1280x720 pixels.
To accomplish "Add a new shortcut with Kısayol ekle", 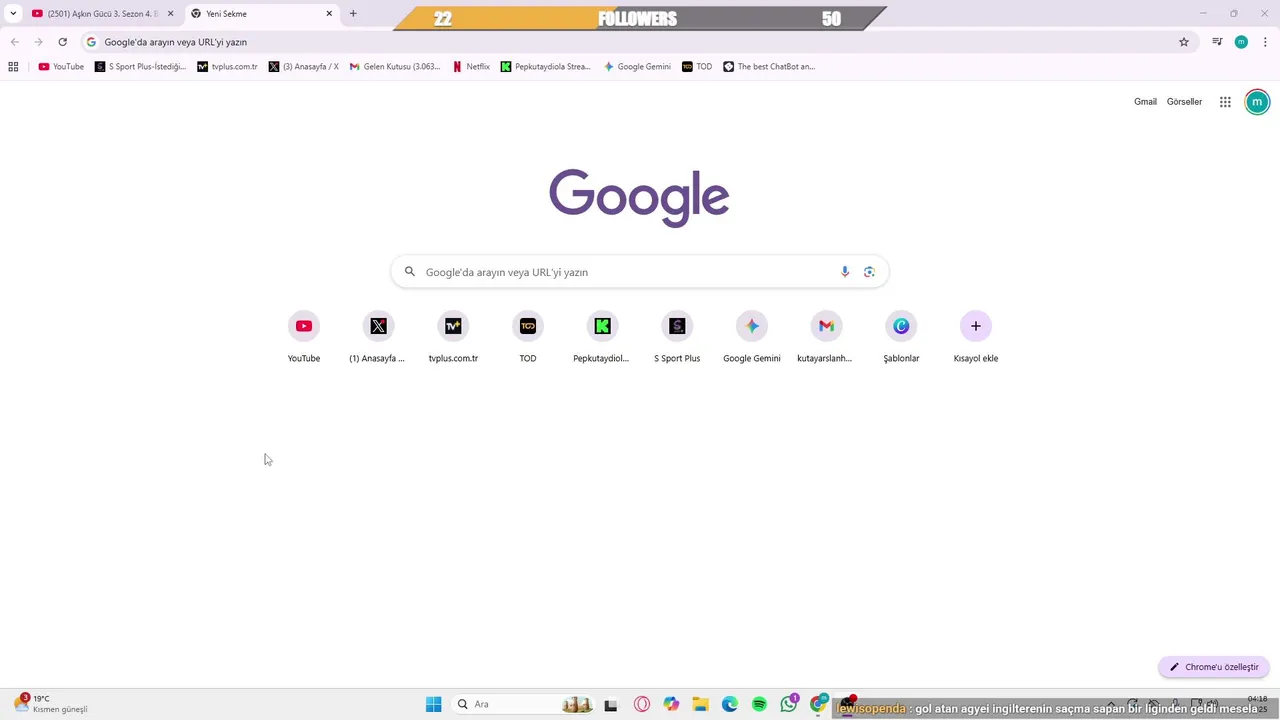I will point(976,338).
